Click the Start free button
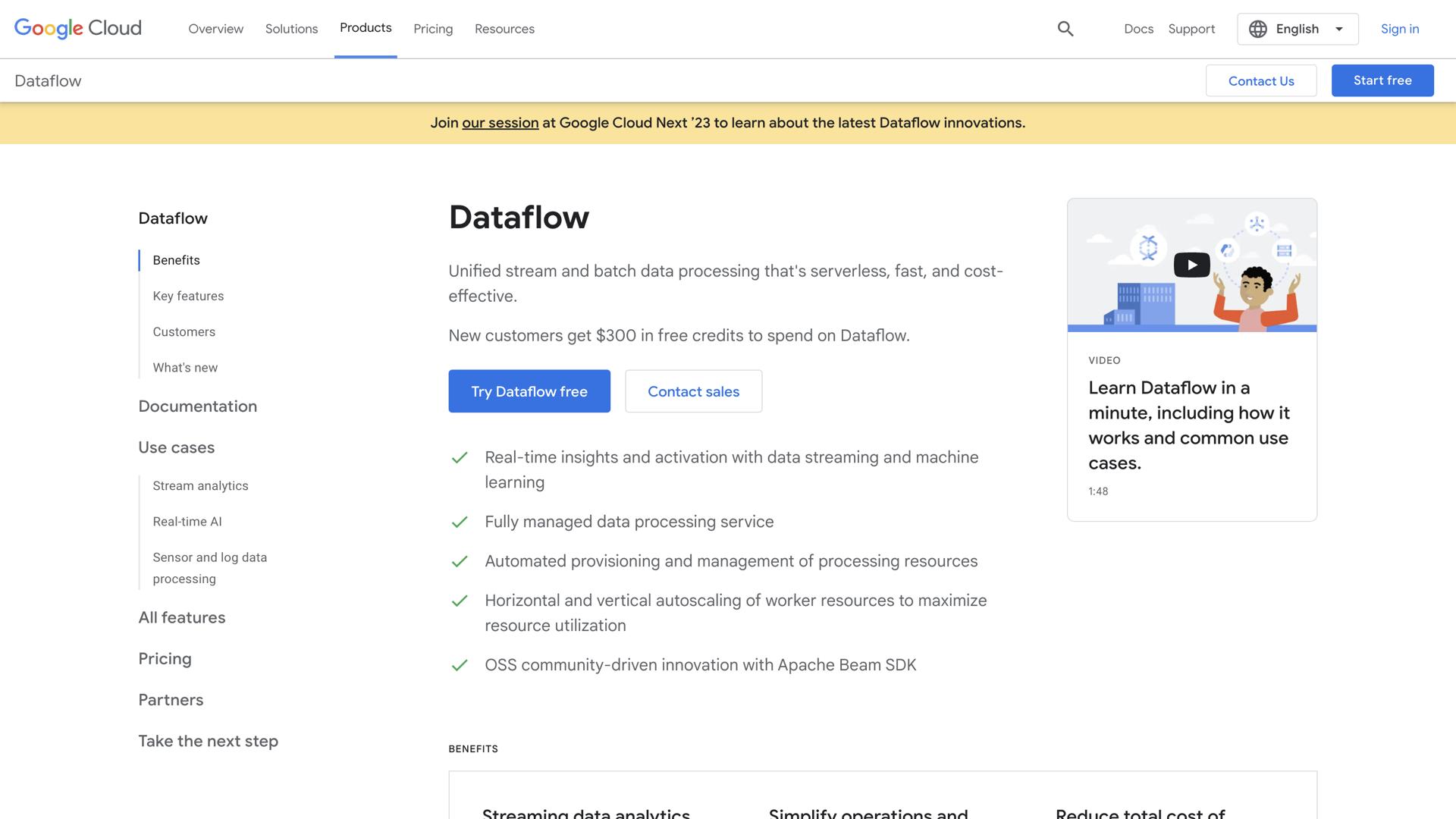 click(1382, 80)
